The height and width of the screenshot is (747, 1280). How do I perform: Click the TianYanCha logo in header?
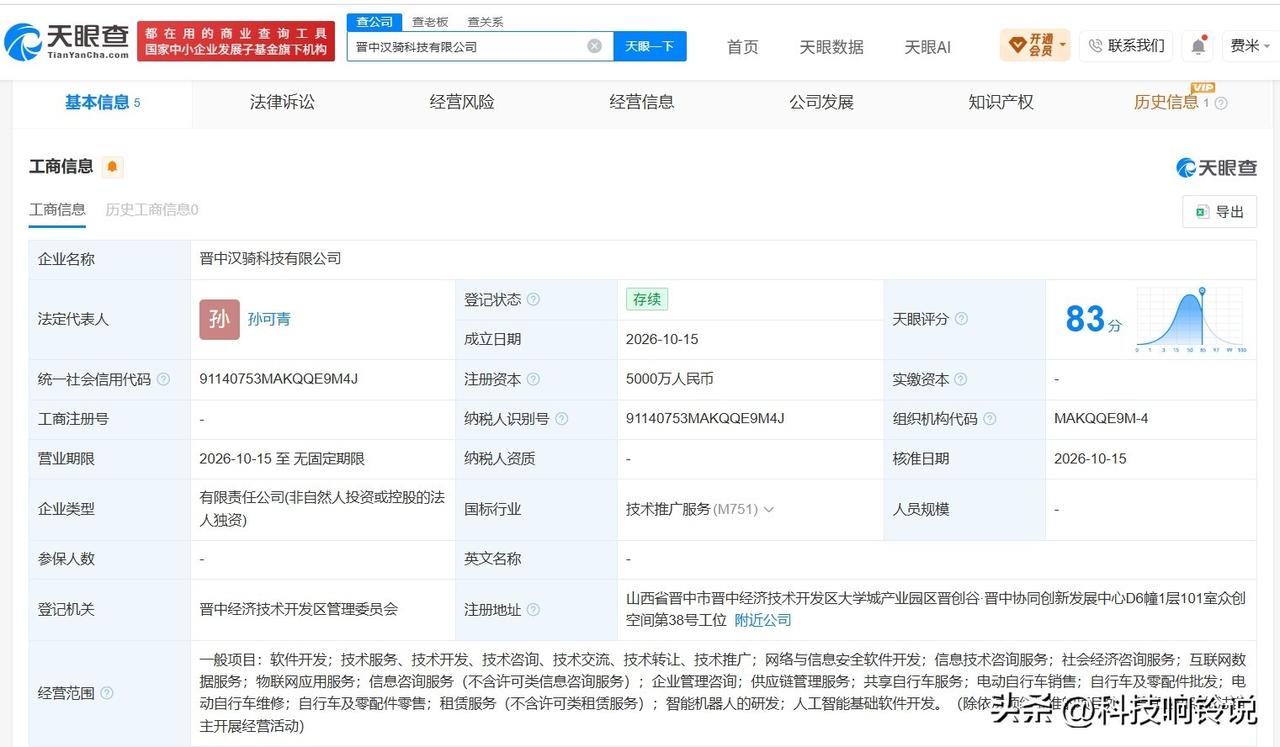pyautogui.click(x=67, y=42)
